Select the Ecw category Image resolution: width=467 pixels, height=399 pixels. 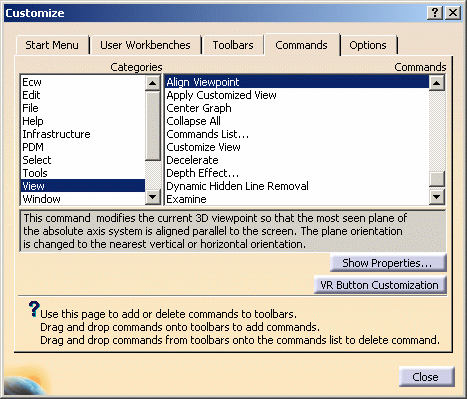tap(83, 82)
